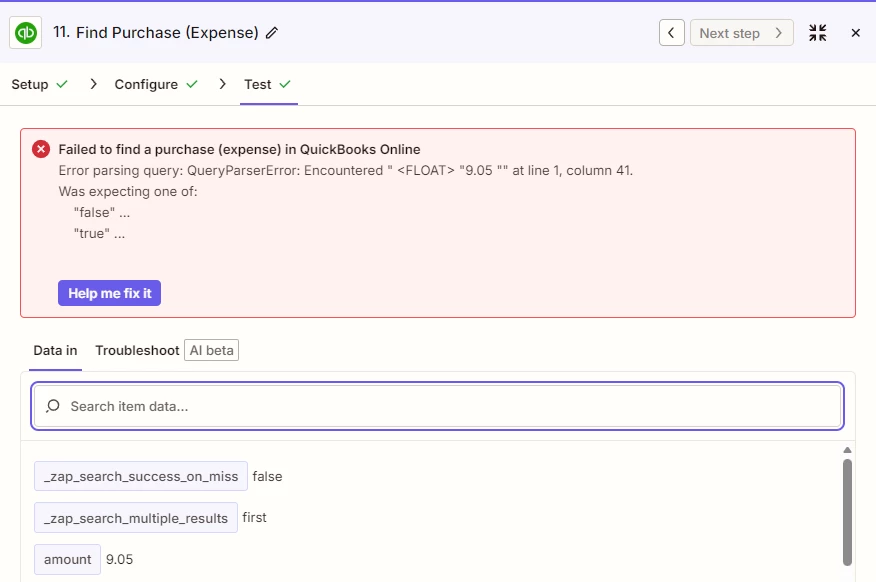
Task: Focus the Search item data field
Action: [437, 406]
